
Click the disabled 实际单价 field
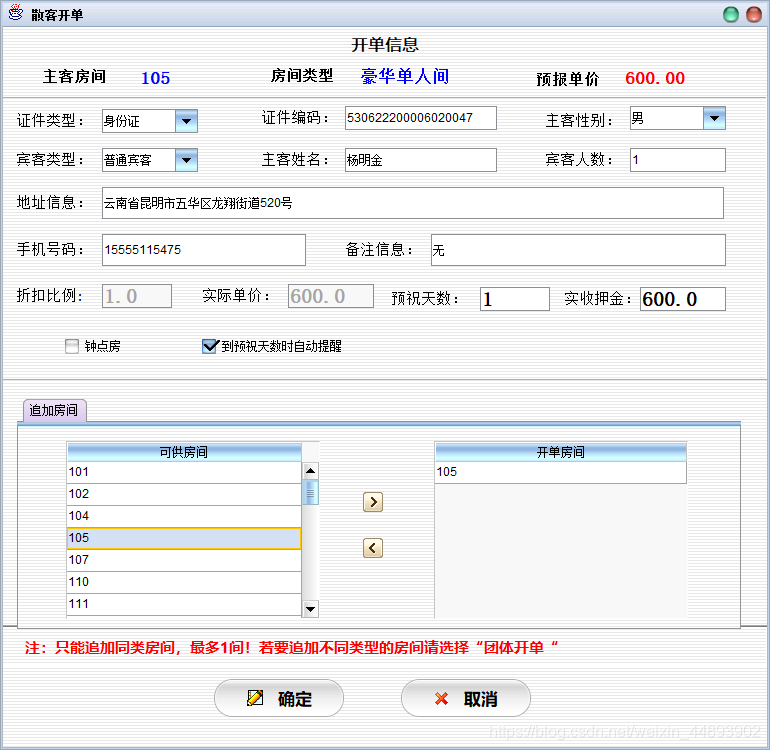tap(330, 296)
